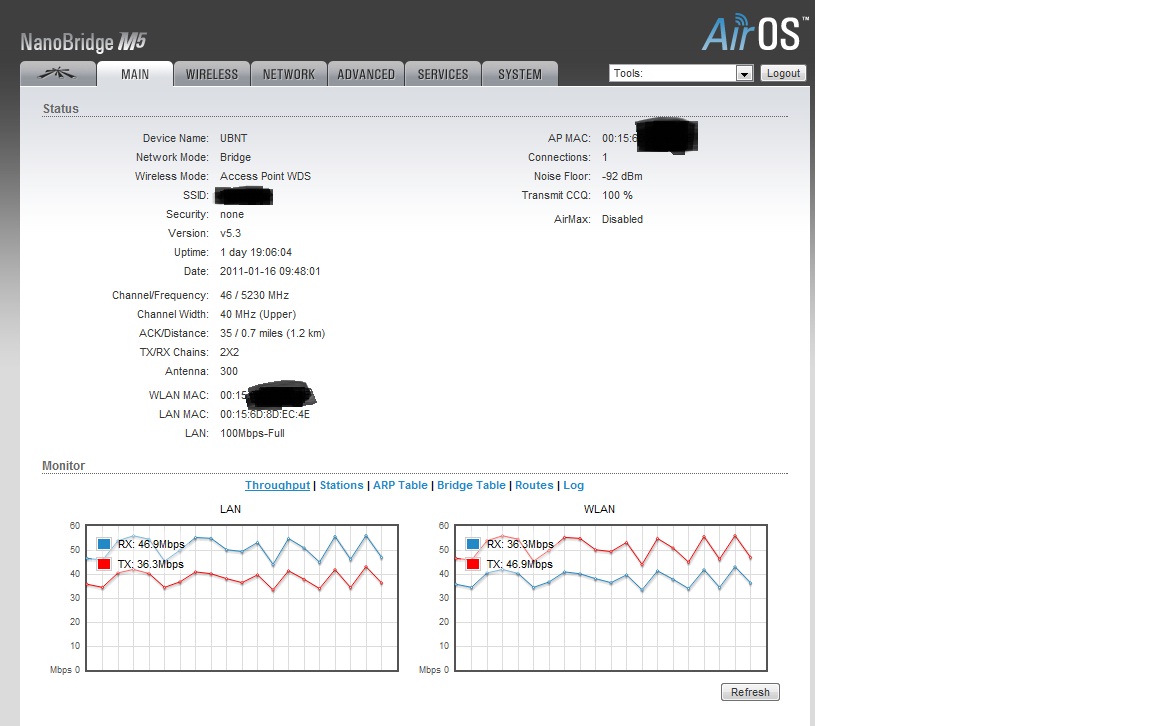Screen dimensions: 1152x726
Task: Click the AirOS logo
Action: tap(755, 33)
